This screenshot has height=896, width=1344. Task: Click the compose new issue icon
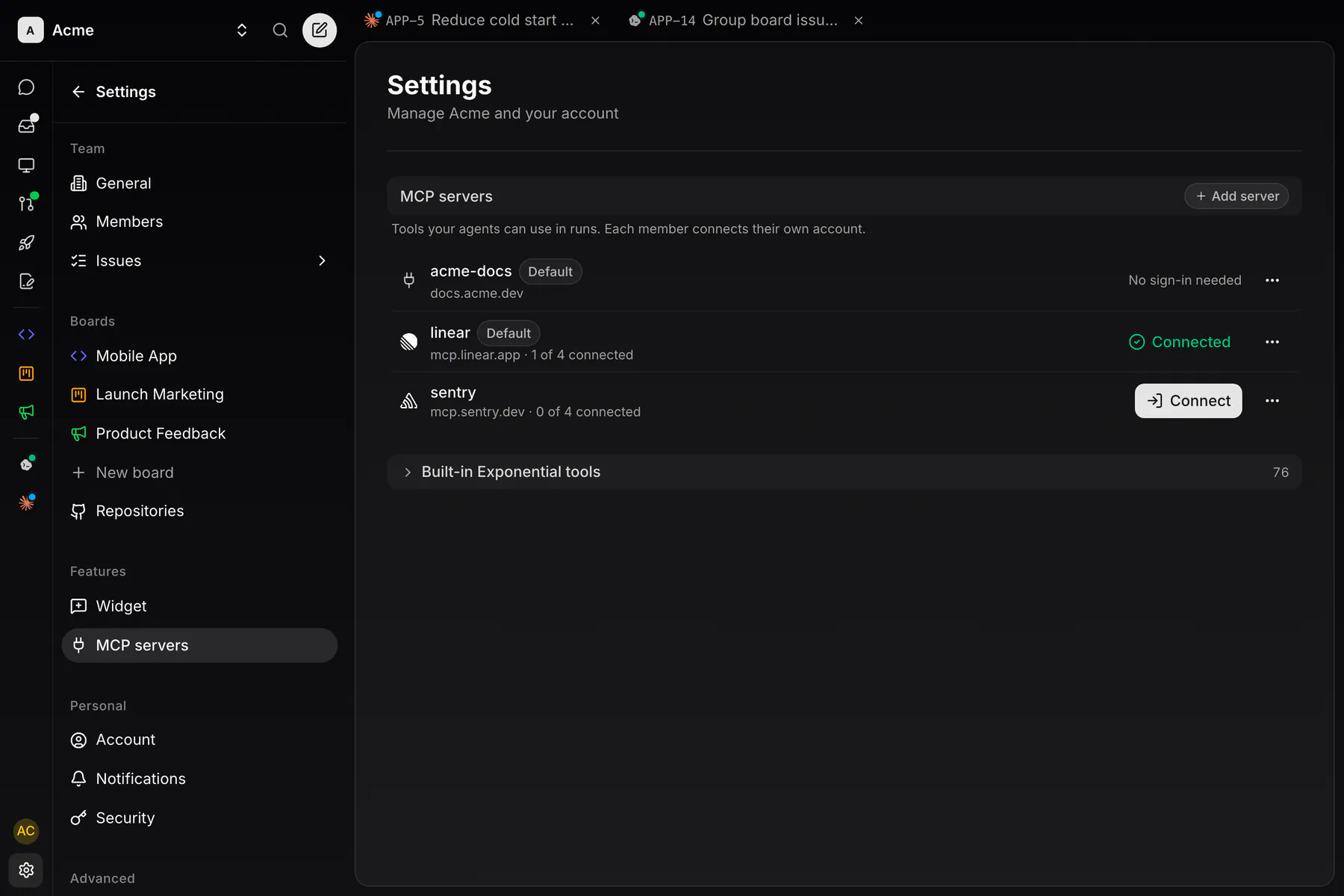pyautogui.click(x=320, y=30)
